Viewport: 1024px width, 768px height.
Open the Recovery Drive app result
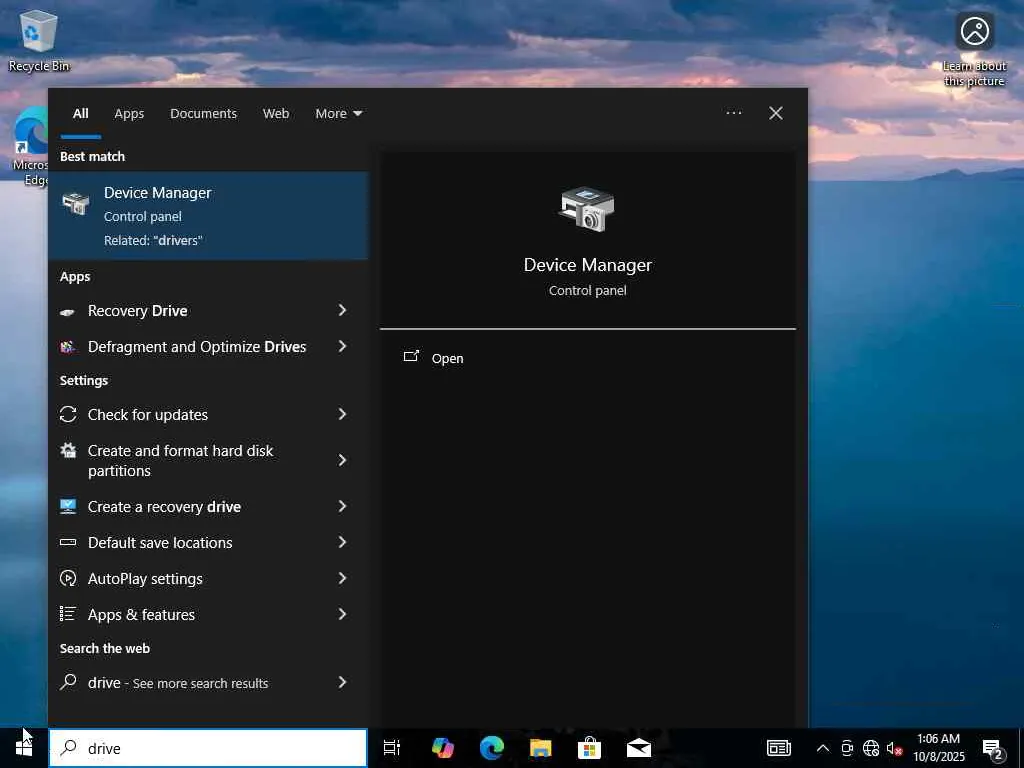208,310
